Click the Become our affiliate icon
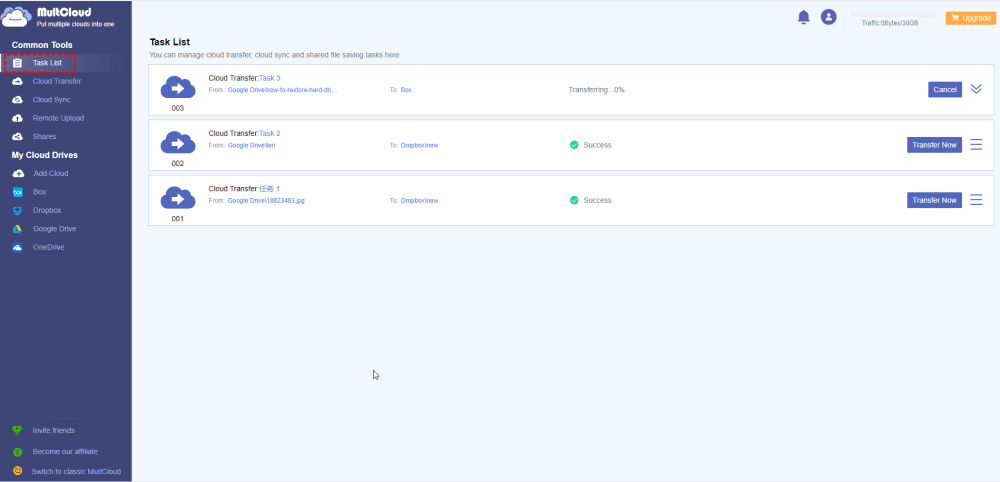The height and width of the screenshot is (482, 1000). (x=18, y=451)
